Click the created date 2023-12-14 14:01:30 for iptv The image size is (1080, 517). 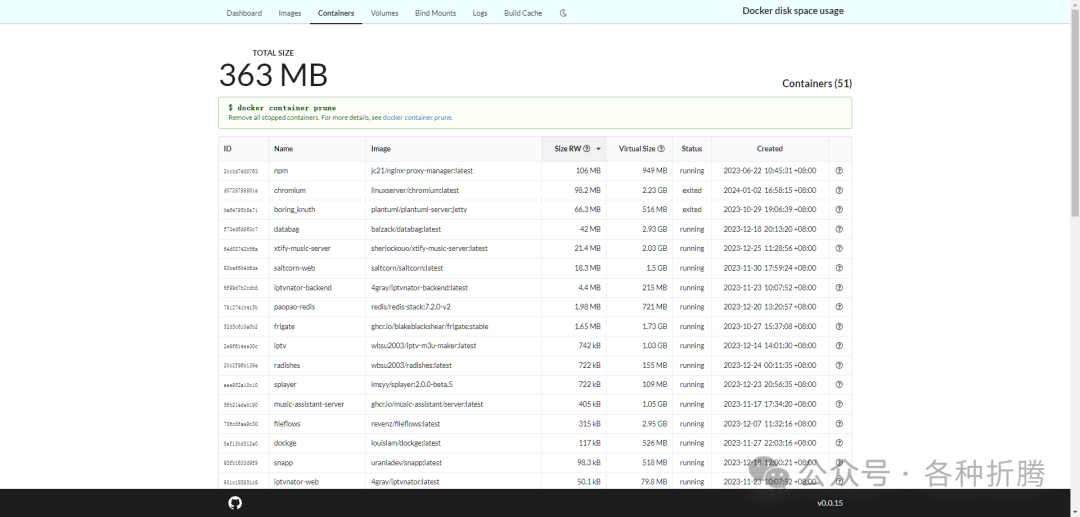click(770, 346)
